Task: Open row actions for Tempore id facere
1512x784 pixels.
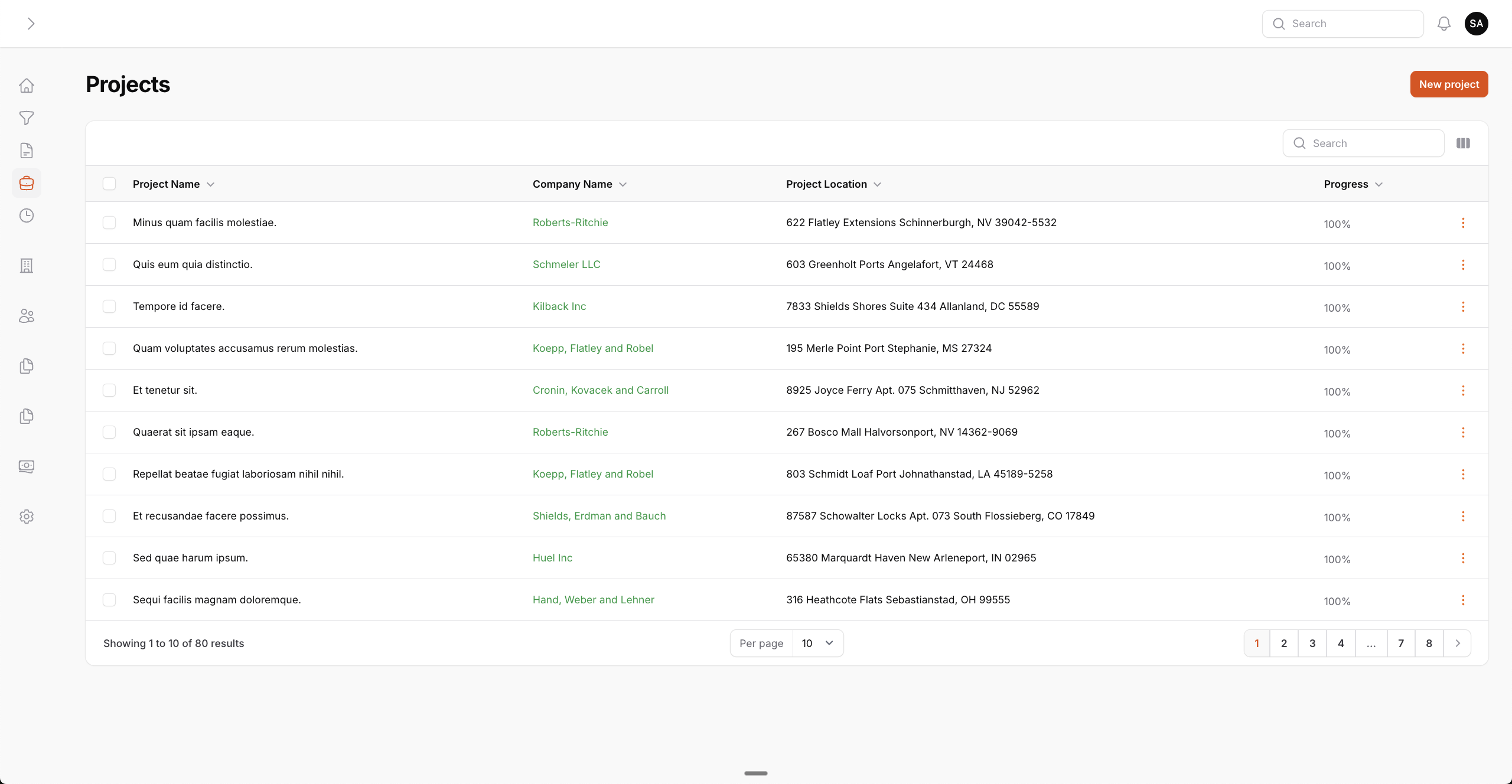Action: tap(1463, 306)
